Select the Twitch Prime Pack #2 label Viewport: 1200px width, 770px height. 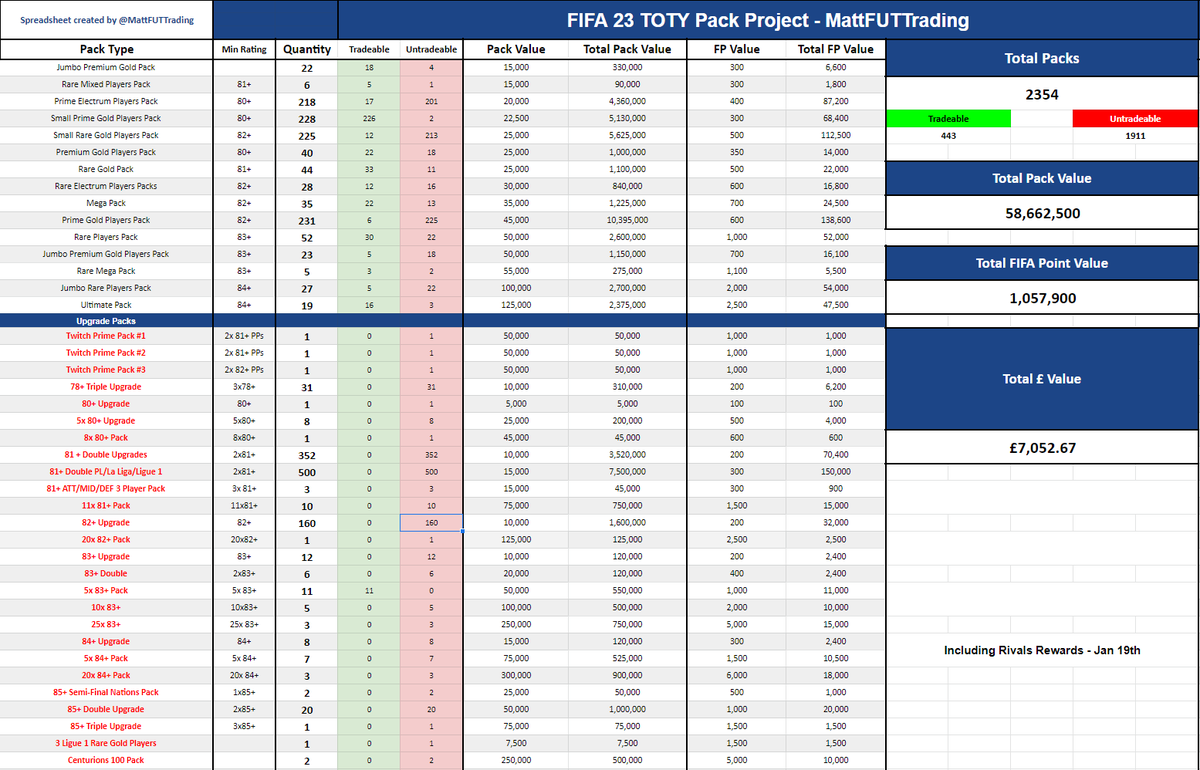click(106, 353)
